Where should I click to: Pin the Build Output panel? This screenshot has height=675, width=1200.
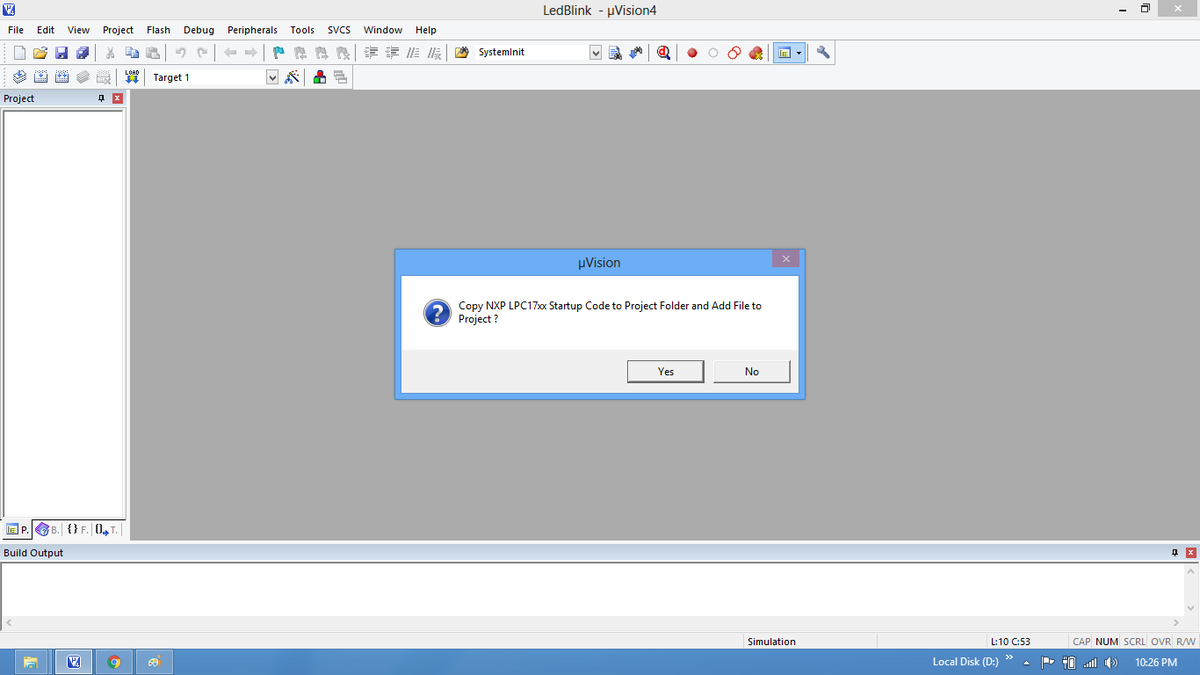tap(1173, 553)
